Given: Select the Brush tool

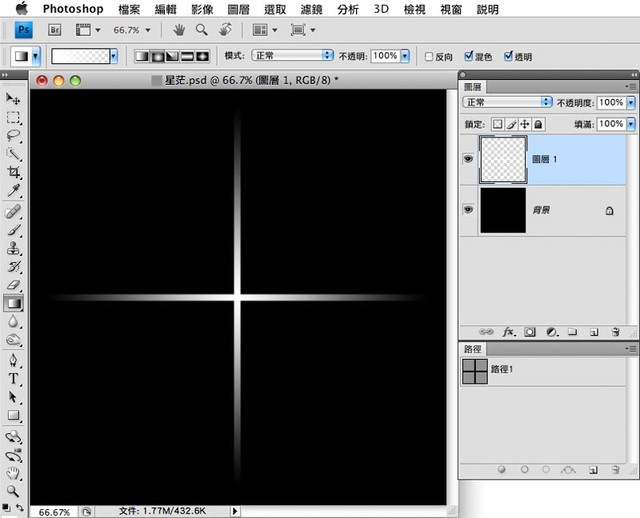Looking at the screenshot, I should coord(13,230).
